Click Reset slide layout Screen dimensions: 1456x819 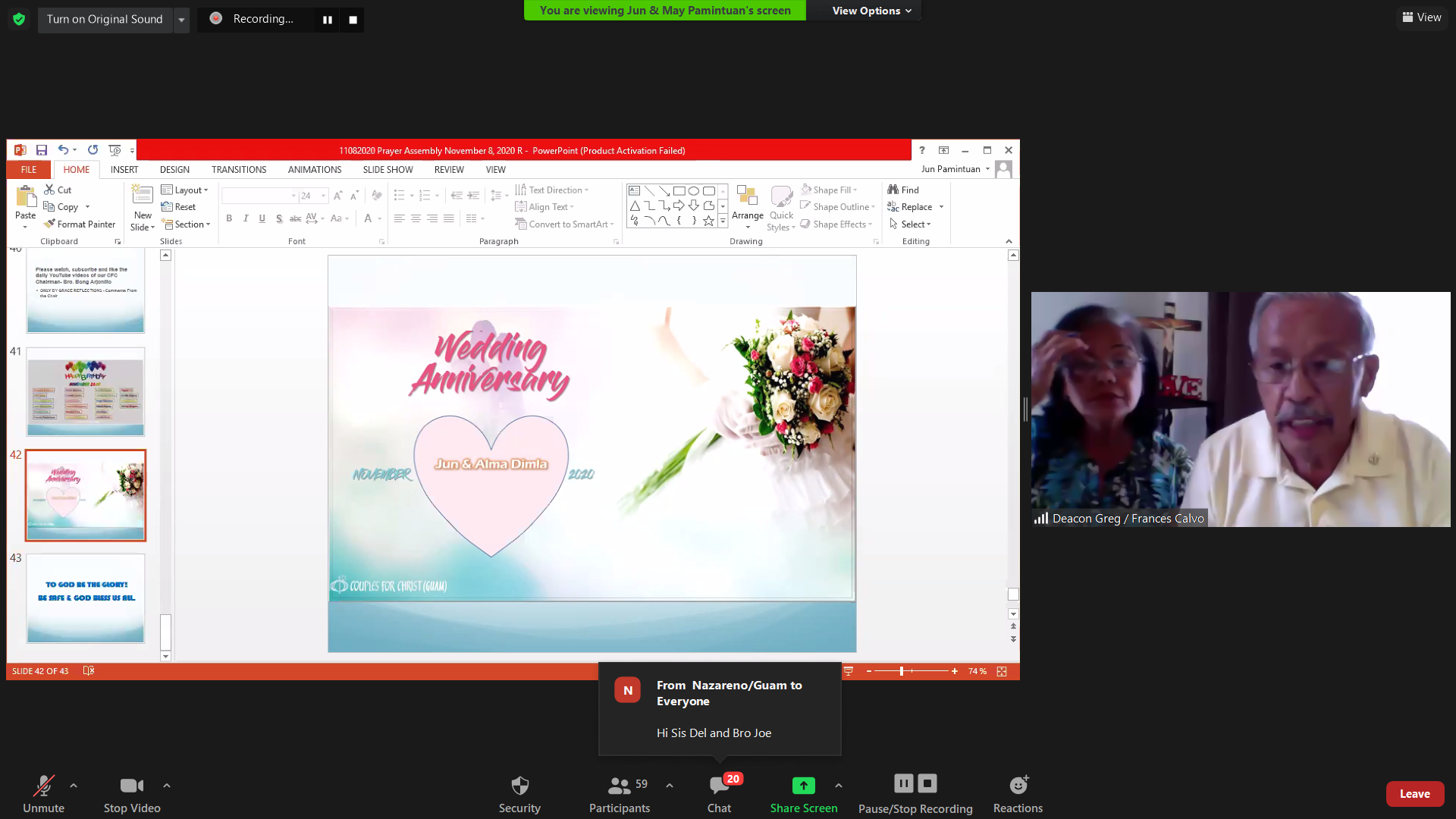click(x=179, y=206)
